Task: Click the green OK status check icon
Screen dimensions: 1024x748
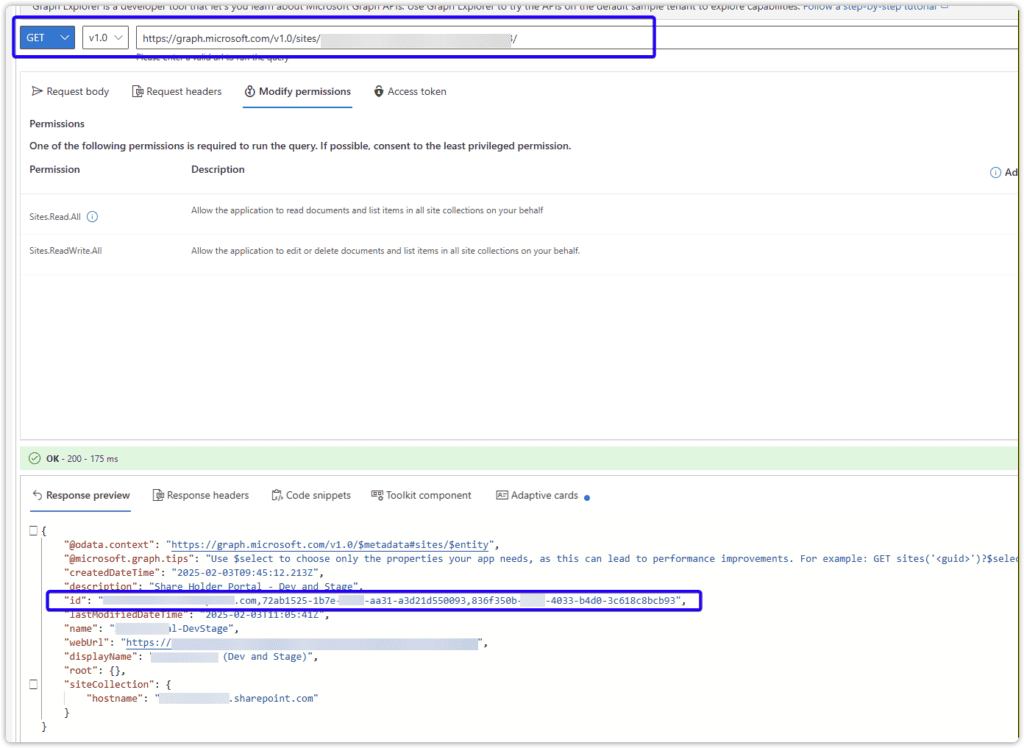Action: (35, 459)
